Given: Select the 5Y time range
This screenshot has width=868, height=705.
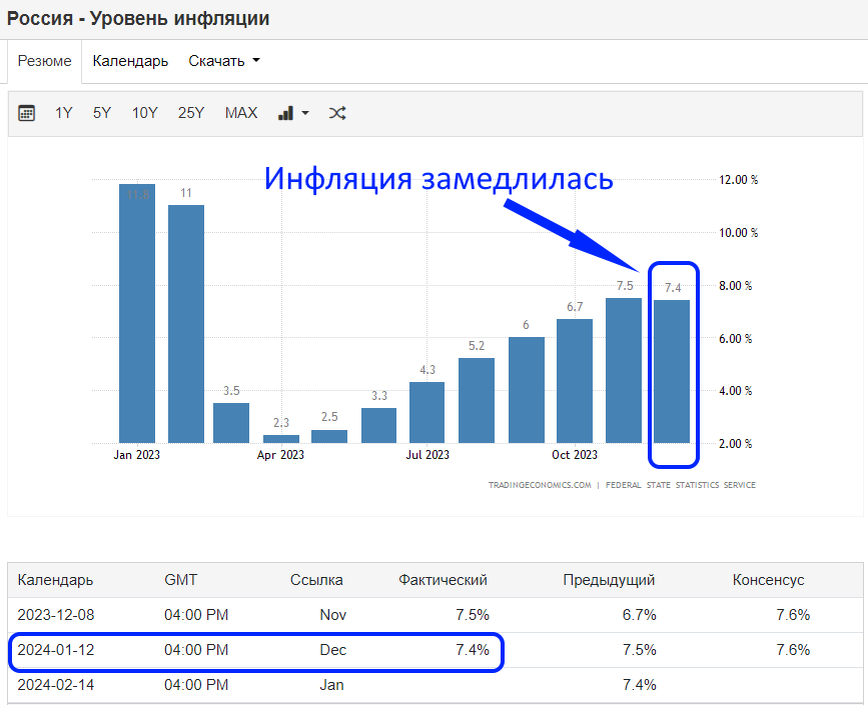Looking at the screenshot, I should [x=102, y=113].
